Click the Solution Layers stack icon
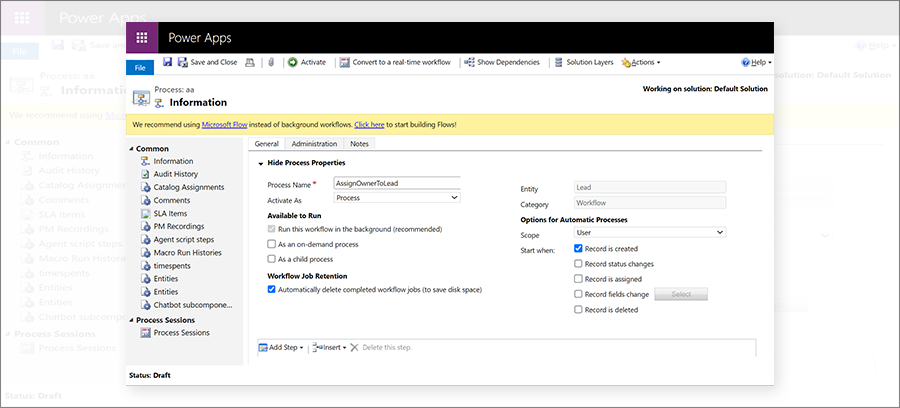900x408 pixels. tap(558, 63)
